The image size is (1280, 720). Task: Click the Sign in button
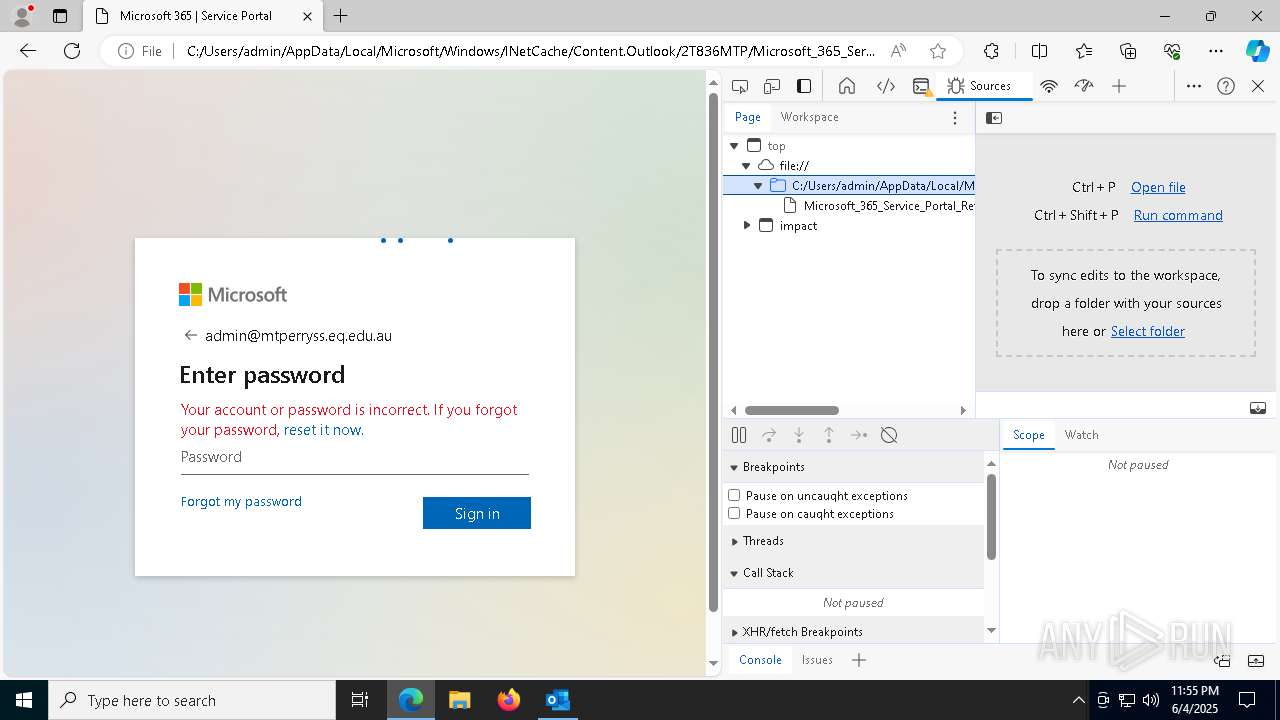pyautogui.click(x=477, y=513)
